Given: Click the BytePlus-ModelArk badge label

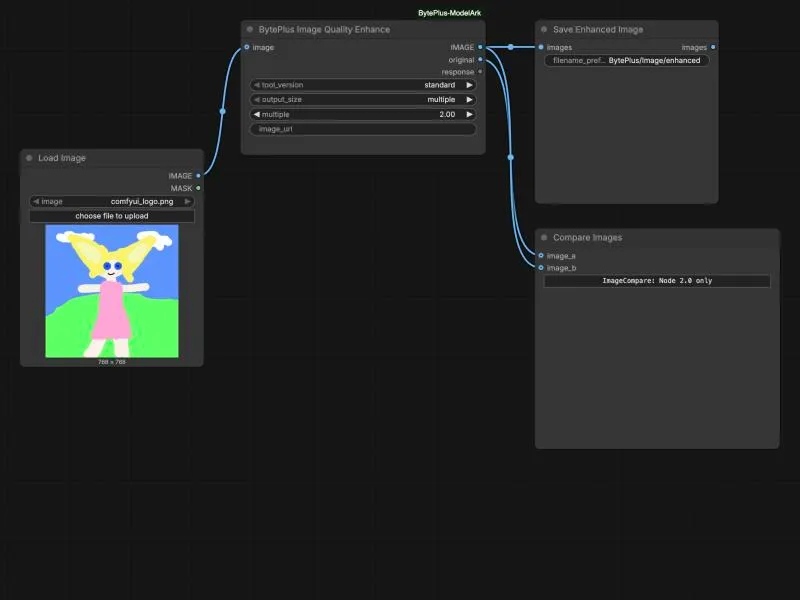Looking at the screenshot, I should coord(449,13).
